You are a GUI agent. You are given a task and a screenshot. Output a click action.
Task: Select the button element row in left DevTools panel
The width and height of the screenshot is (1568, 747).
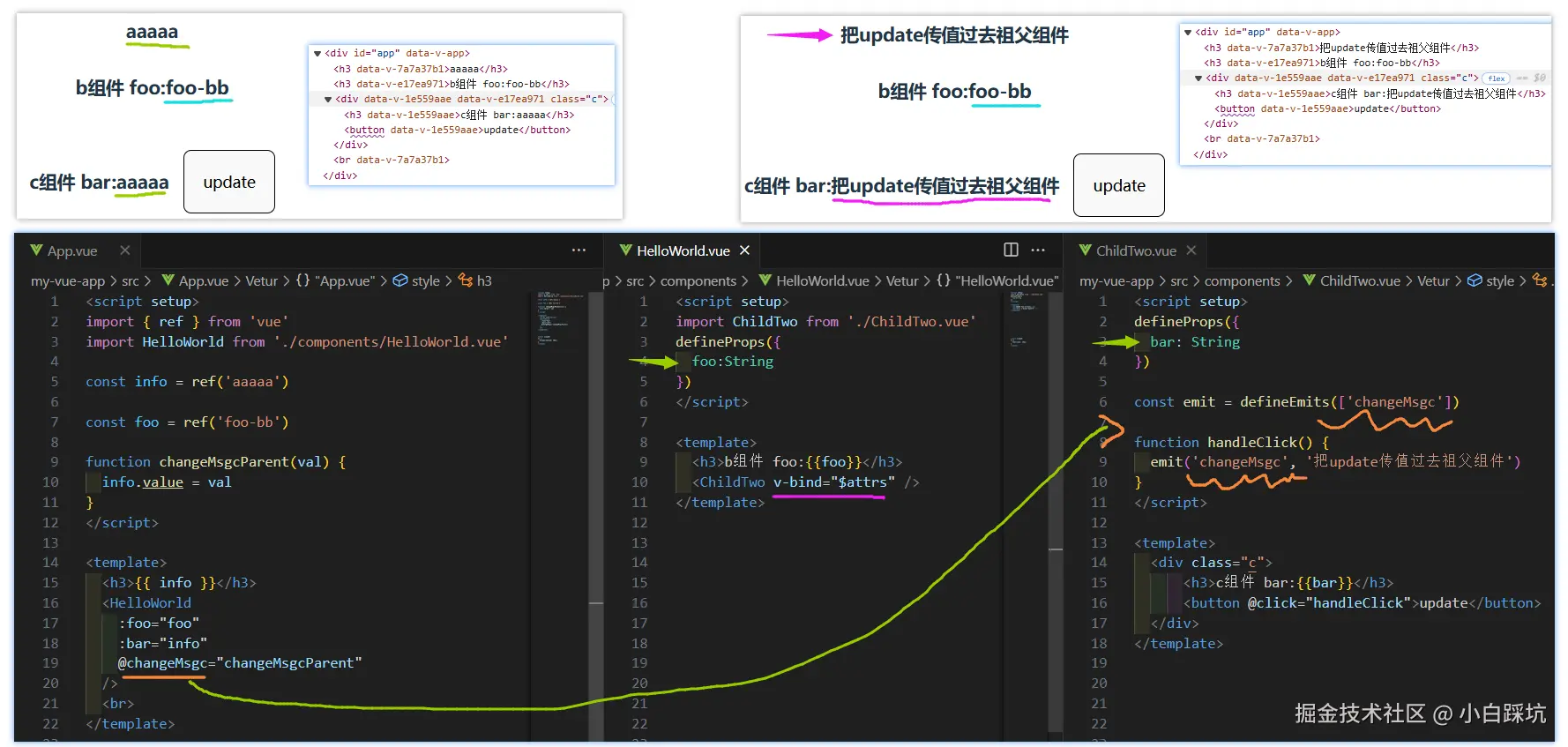(457, 130)
